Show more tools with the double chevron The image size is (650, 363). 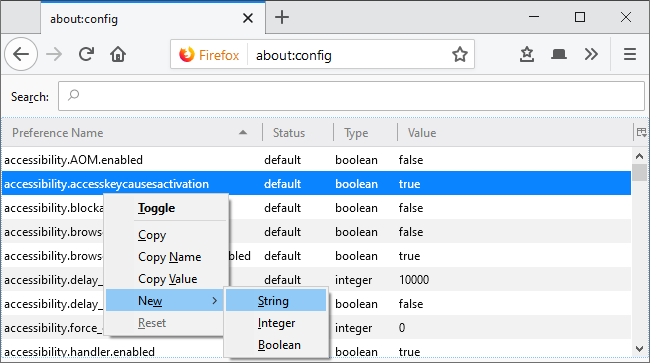[x=591, y=54]
